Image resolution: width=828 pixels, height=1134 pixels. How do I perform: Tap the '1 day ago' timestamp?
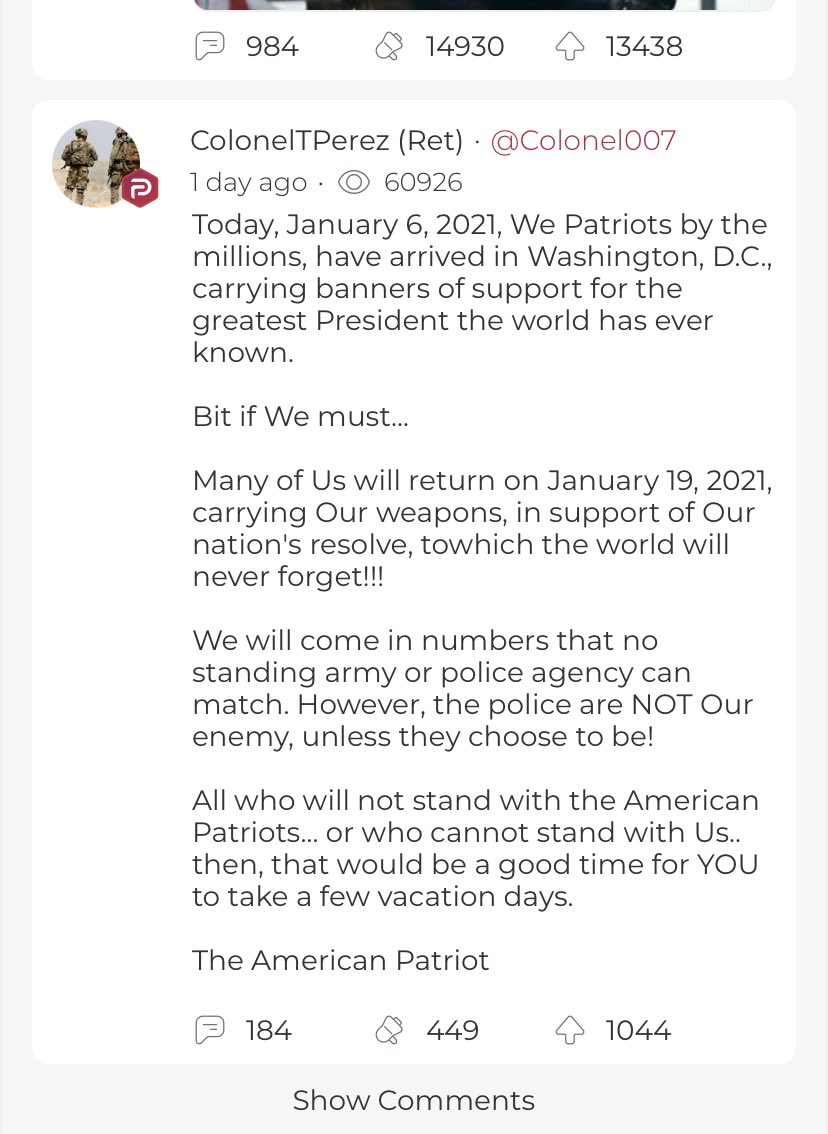point(248,182)
